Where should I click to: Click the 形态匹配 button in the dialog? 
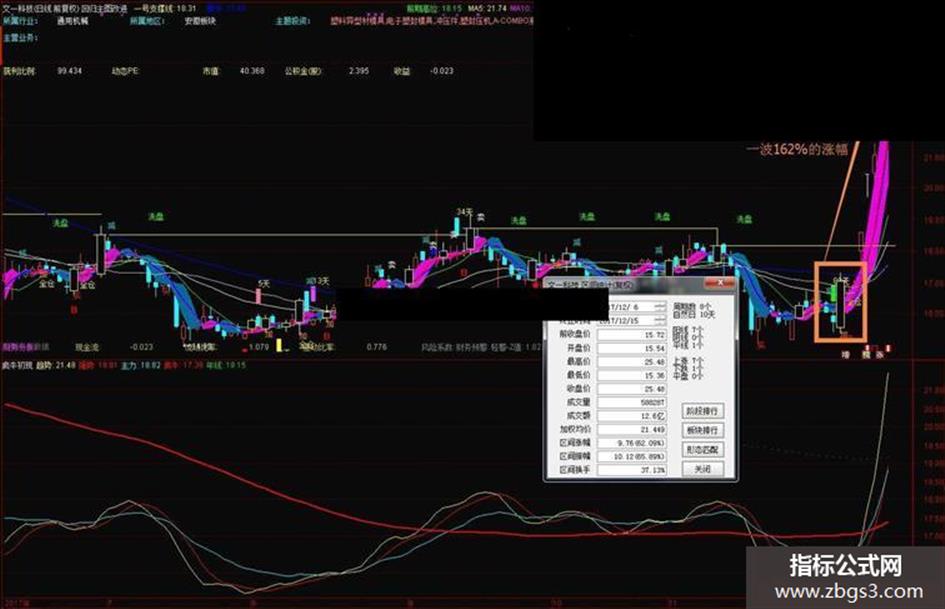pos(703,450)
